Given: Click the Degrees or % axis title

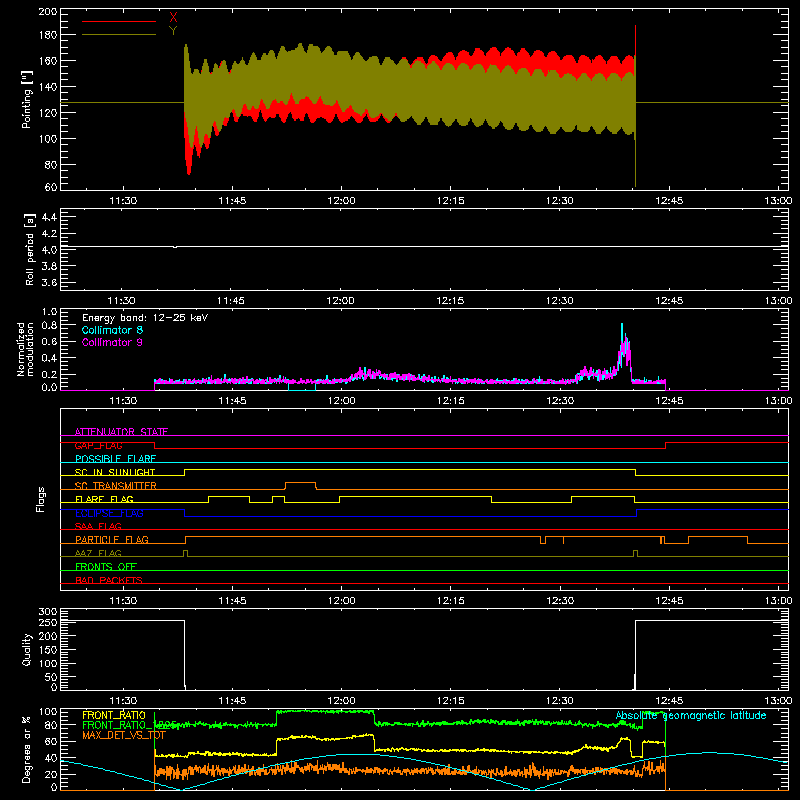Looking at the screenshot, I should [27, 750].
